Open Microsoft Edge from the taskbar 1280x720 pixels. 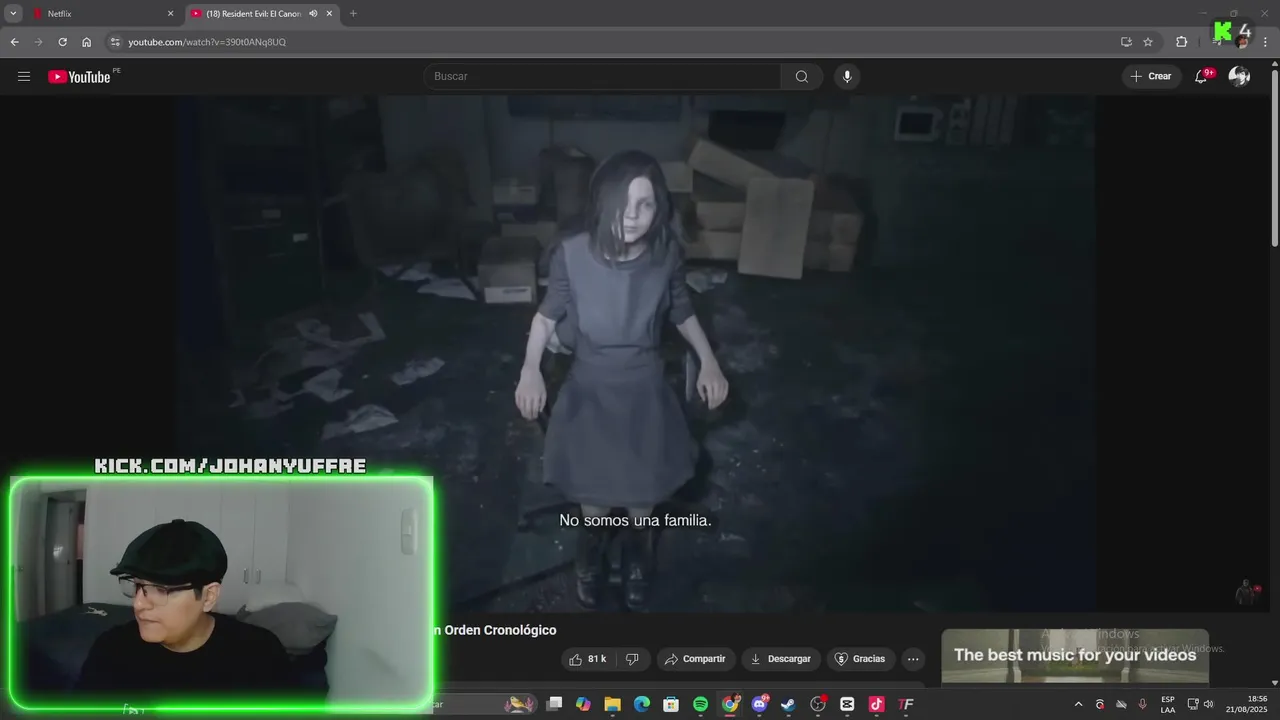642,704
